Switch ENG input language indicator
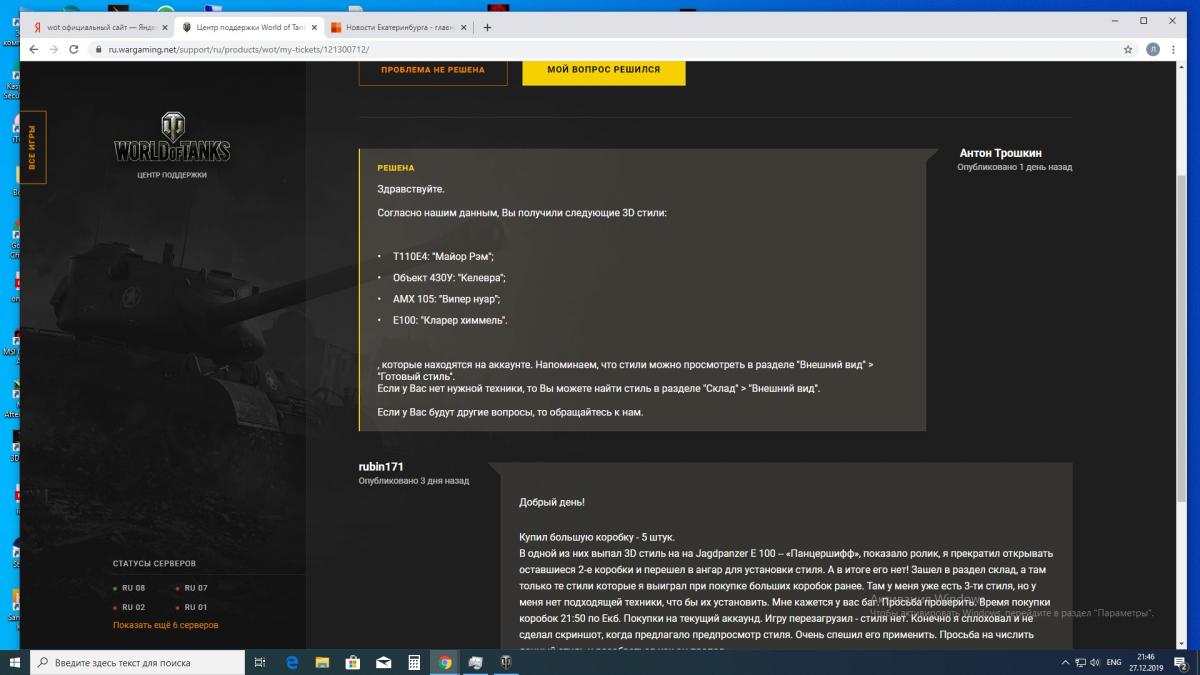This screenshot has width=1200, height=675. coord(1113,662)
